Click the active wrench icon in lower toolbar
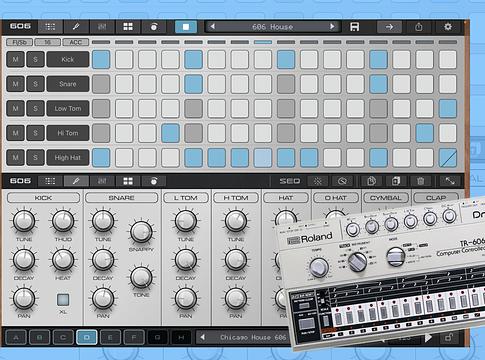 pyautogui.click(x=76, y=181)
